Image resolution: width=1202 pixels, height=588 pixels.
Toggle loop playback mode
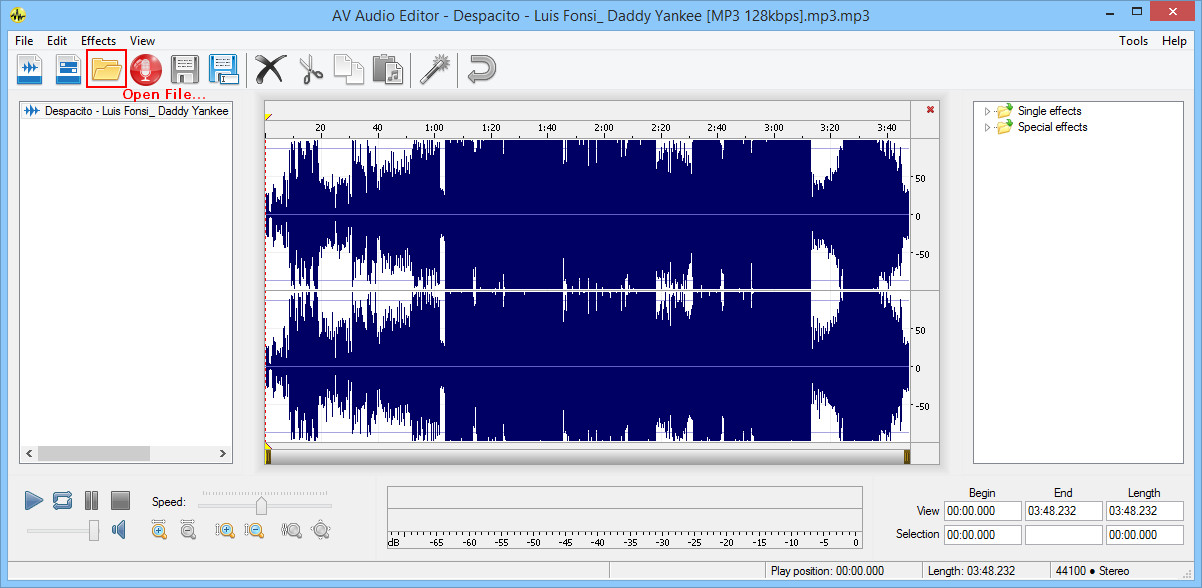[x=62, y=500]
